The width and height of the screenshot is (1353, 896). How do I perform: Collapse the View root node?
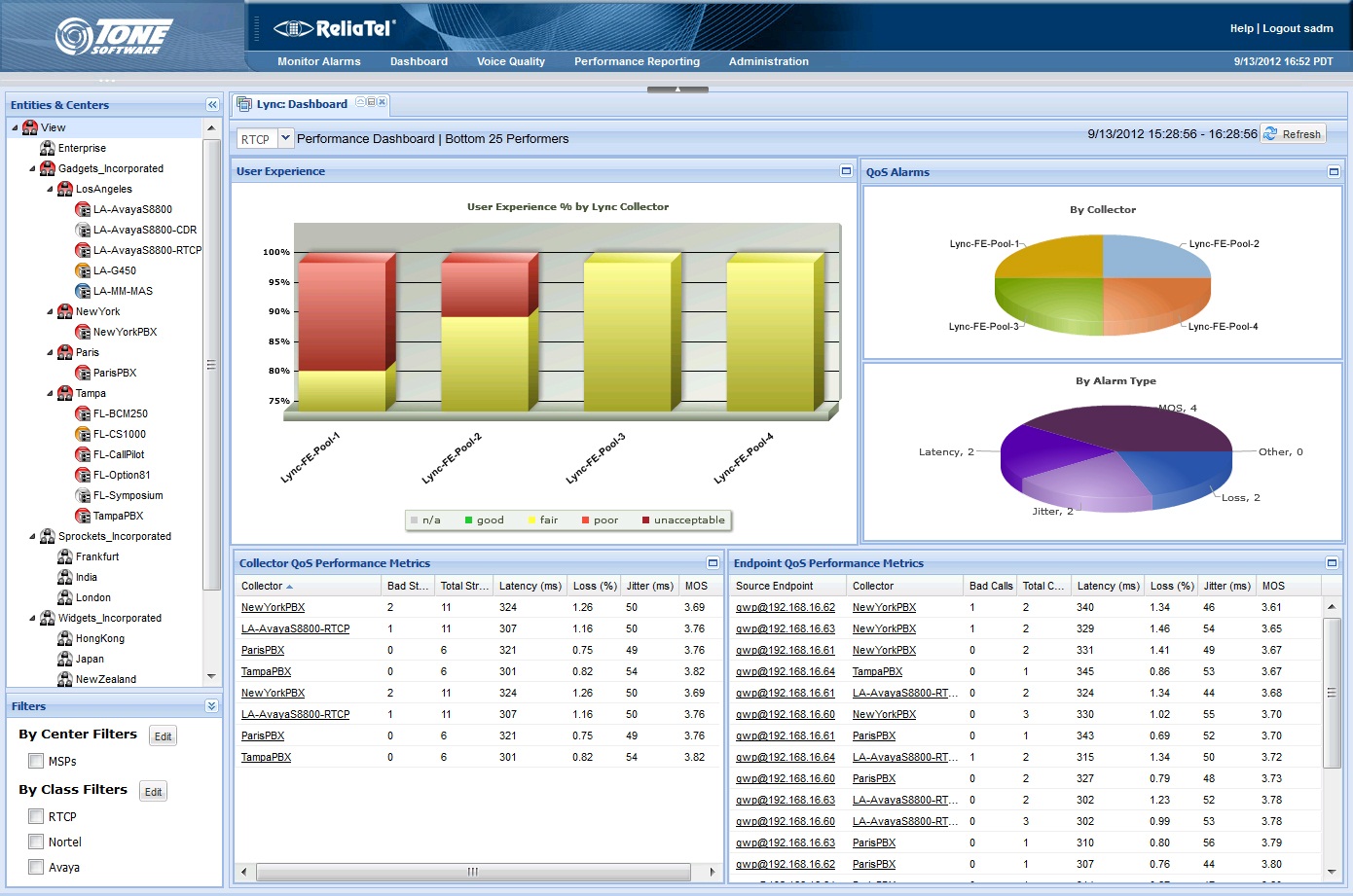(15, 127)
